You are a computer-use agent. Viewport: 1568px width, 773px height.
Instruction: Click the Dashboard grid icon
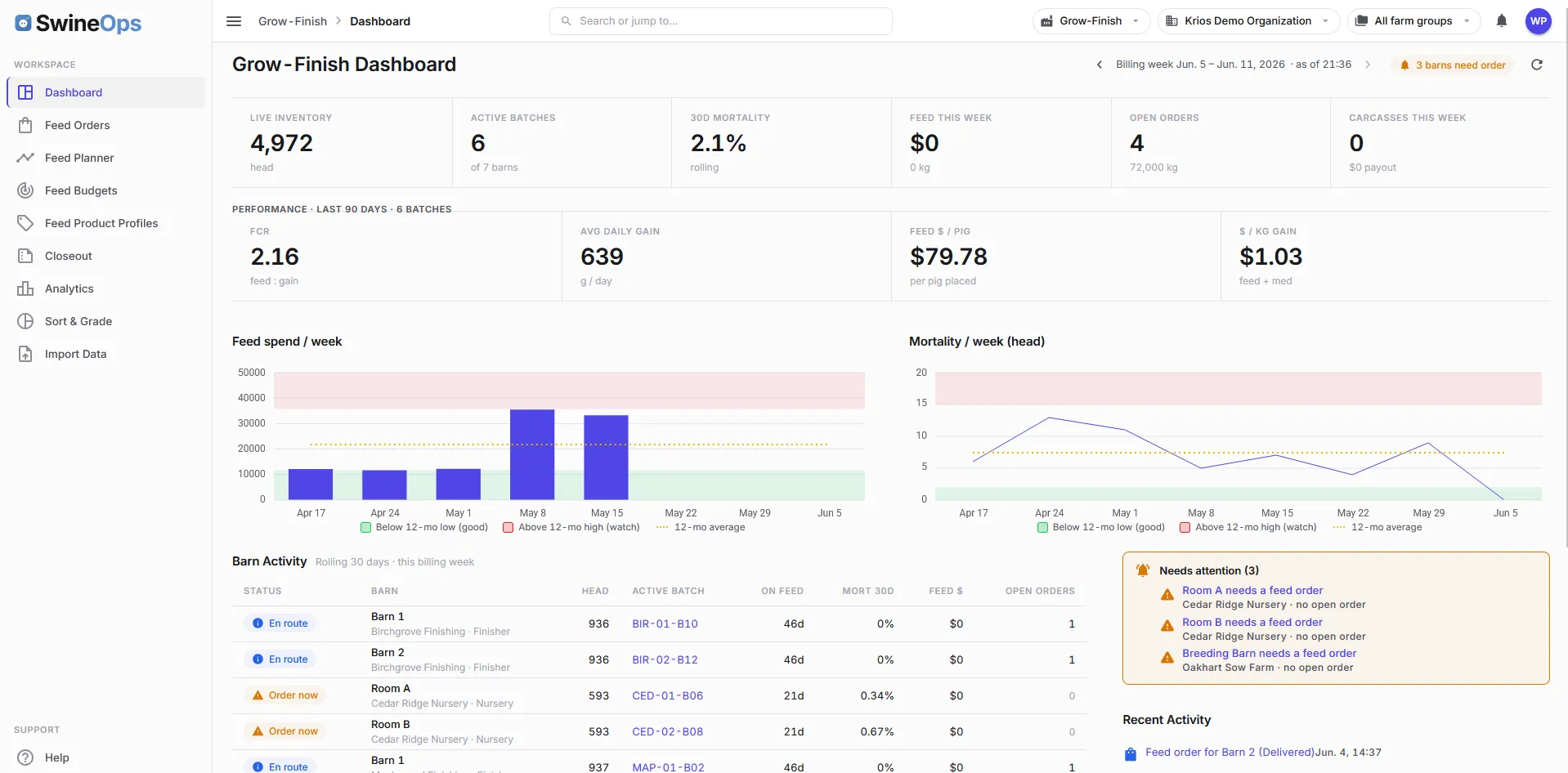pyautogui.click(x=25, y=92)
